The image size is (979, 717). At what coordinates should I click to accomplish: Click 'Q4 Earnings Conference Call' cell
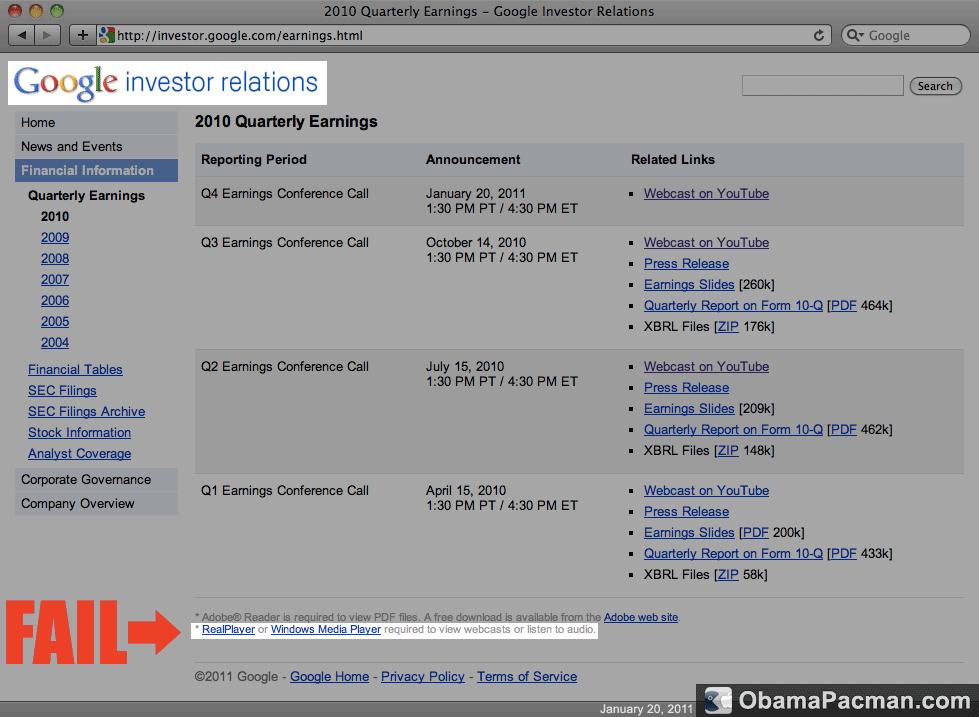285,194
